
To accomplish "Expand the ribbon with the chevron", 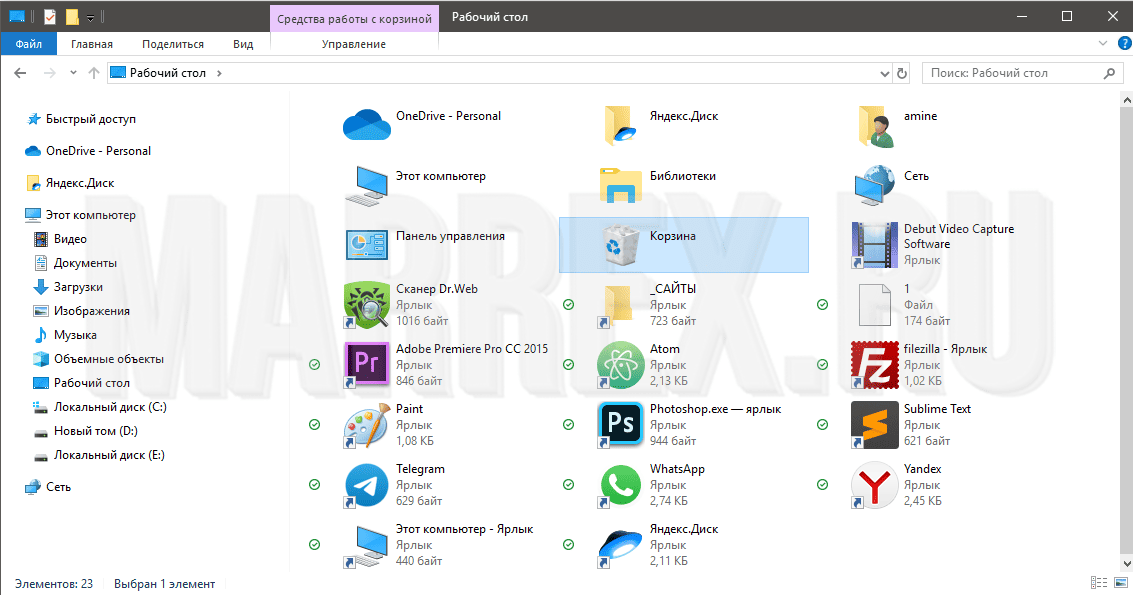I will (1103, 43).
